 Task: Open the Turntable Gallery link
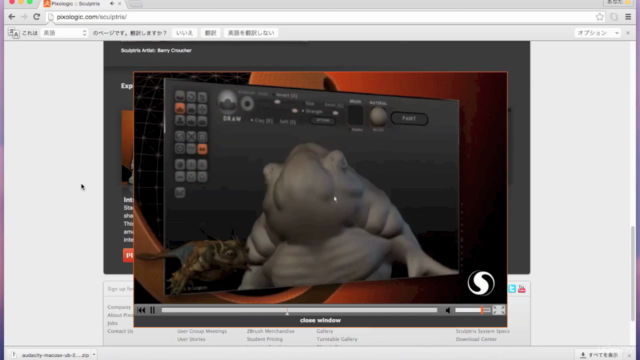(337, 339)
